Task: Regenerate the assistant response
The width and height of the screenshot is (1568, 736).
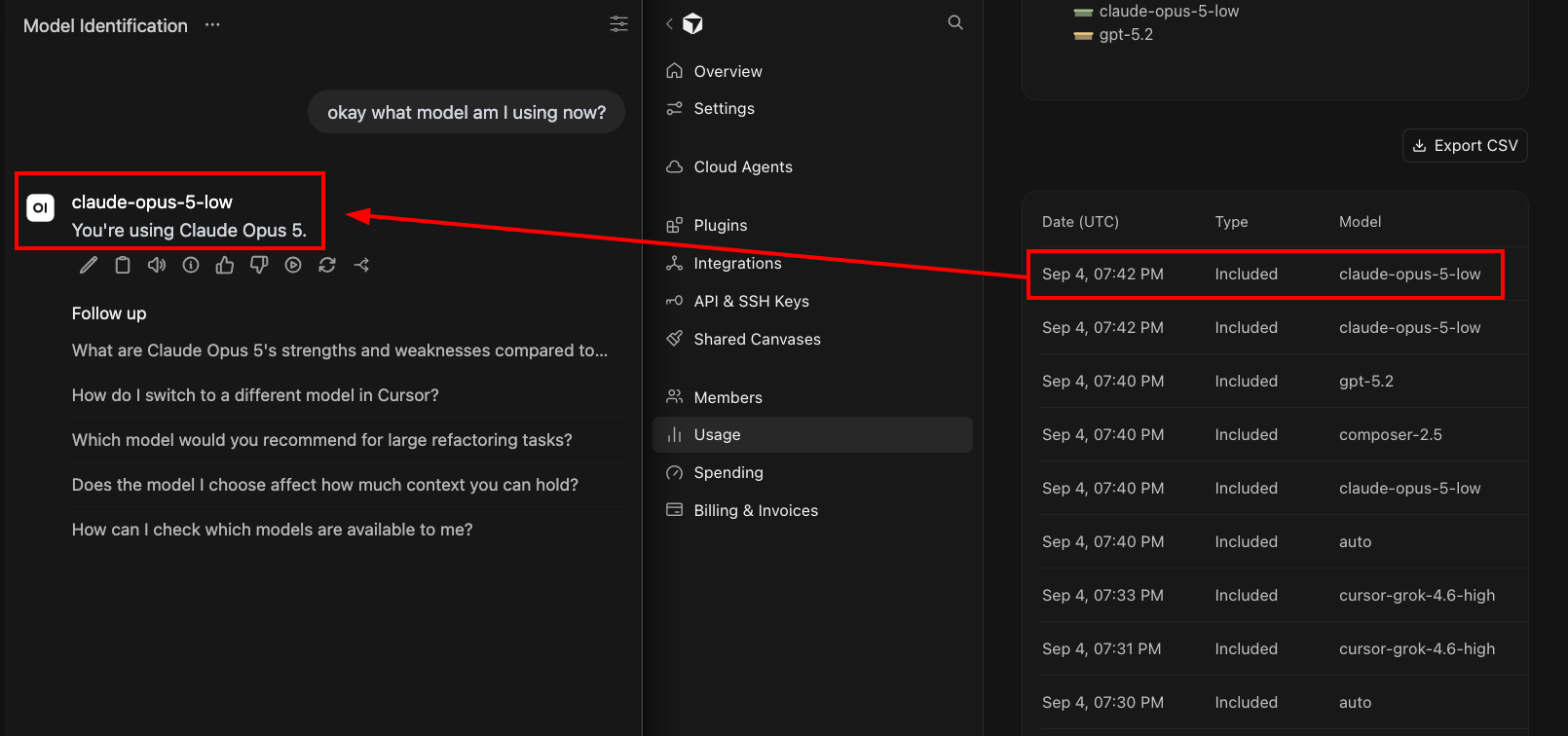Action: [327, 265]
